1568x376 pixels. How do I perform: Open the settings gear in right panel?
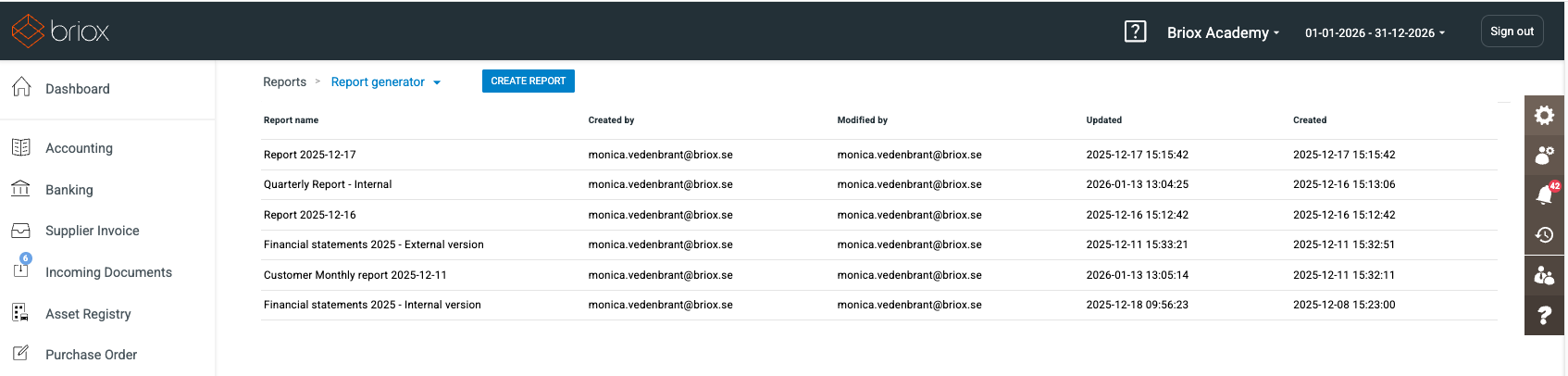click(1544, 115)
